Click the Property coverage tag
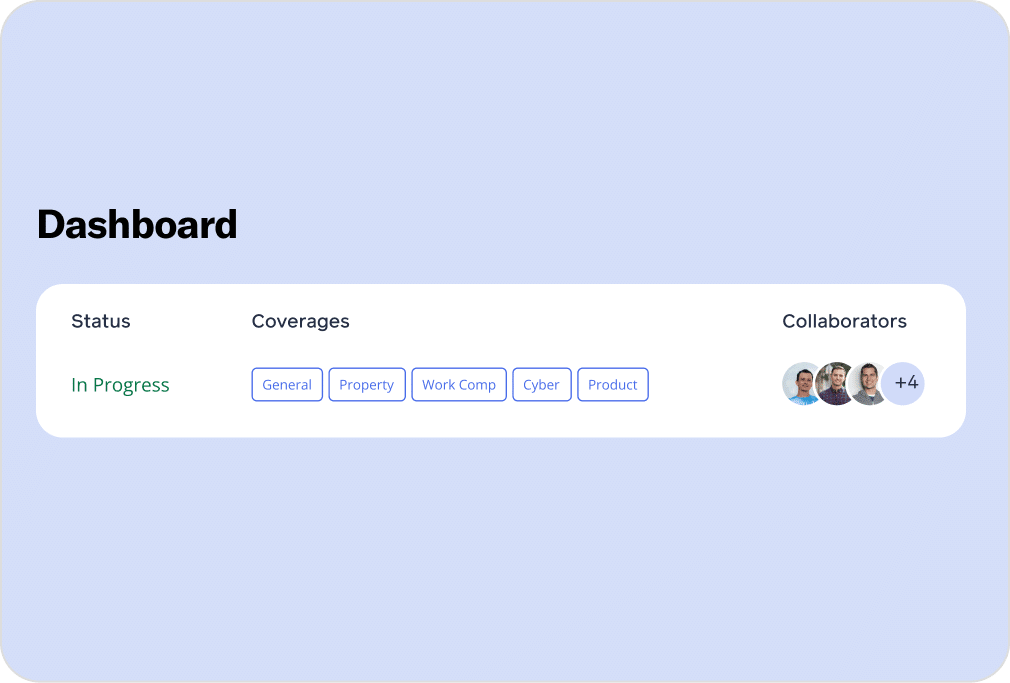 click(x=366, y=385)
